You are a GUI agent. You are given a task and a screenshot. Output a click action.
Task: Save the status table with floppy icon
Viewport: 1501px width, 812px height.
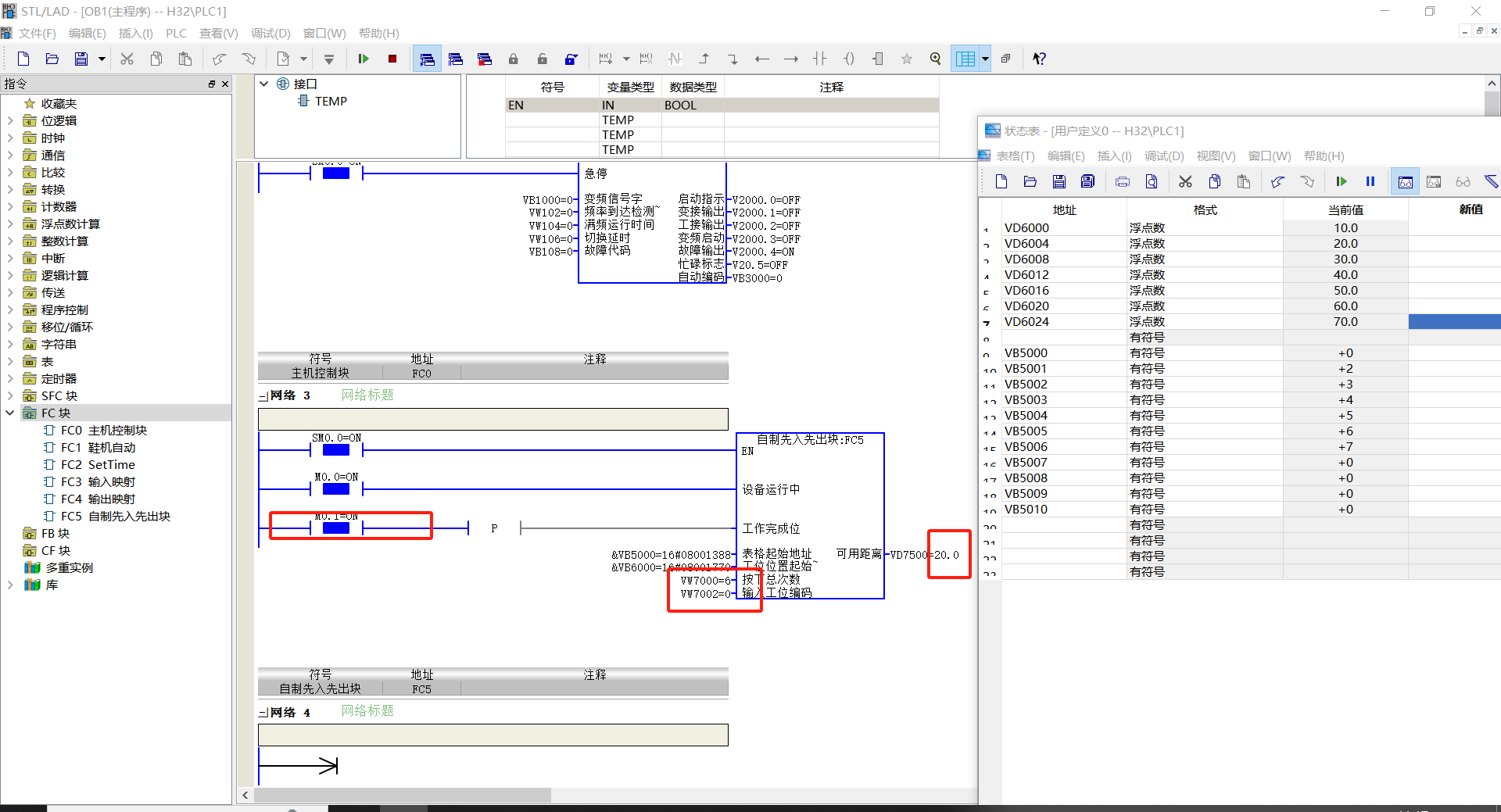[1059, 181]
